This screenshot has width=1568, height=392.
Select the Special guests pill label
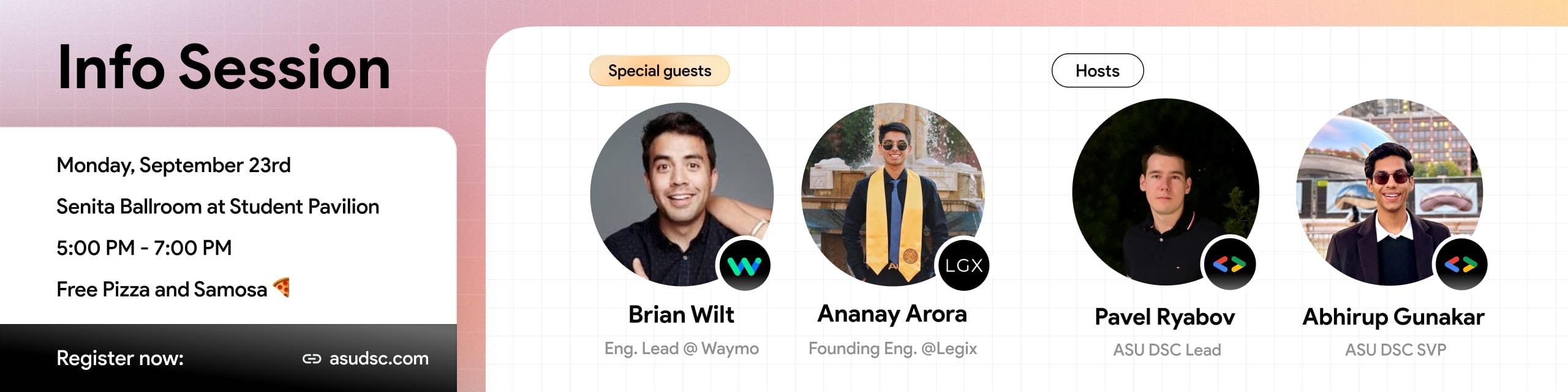[x=659, y=70]
